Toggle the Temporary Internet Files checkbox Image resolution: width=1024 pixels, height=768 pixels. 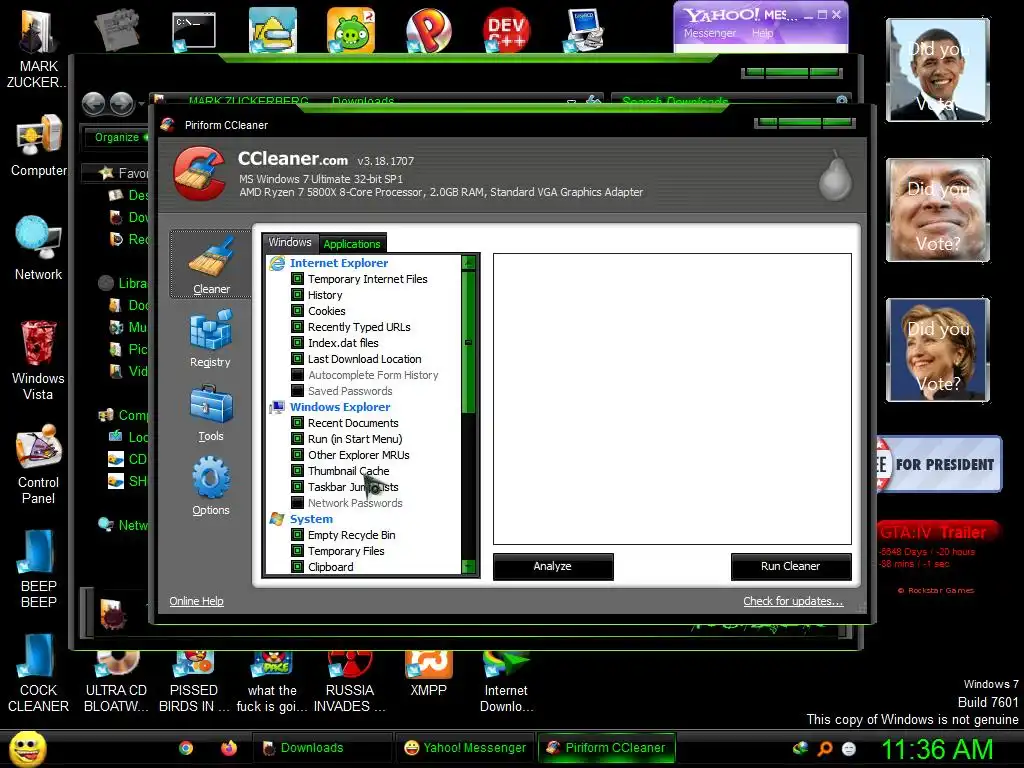point(297,279)
